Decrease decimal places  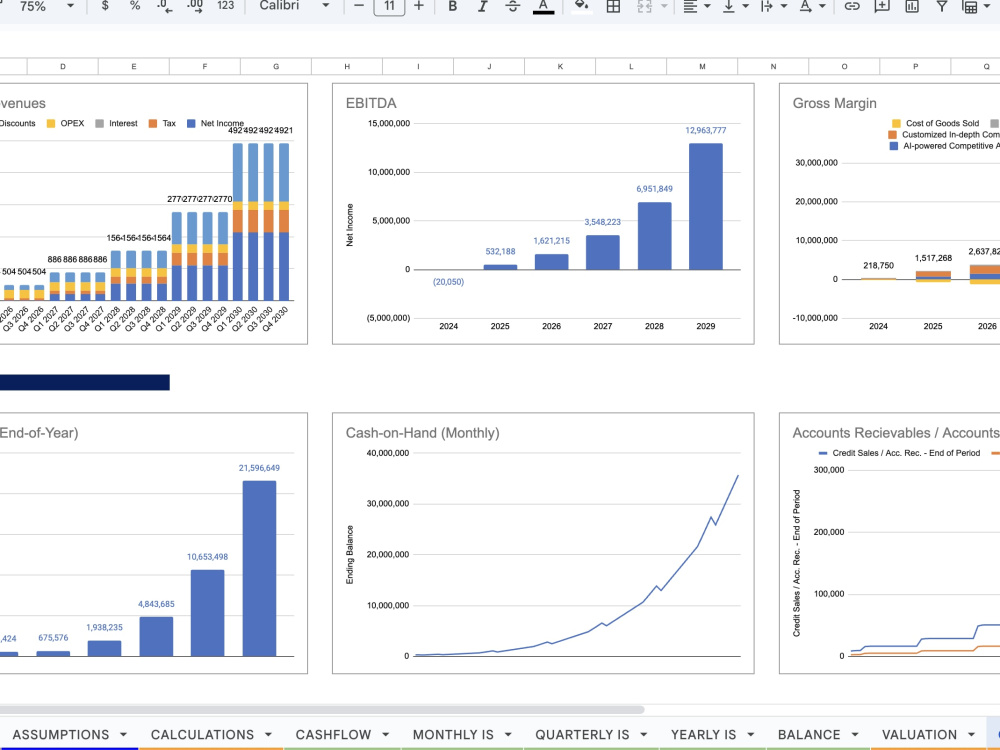click(x=165, y=6)
